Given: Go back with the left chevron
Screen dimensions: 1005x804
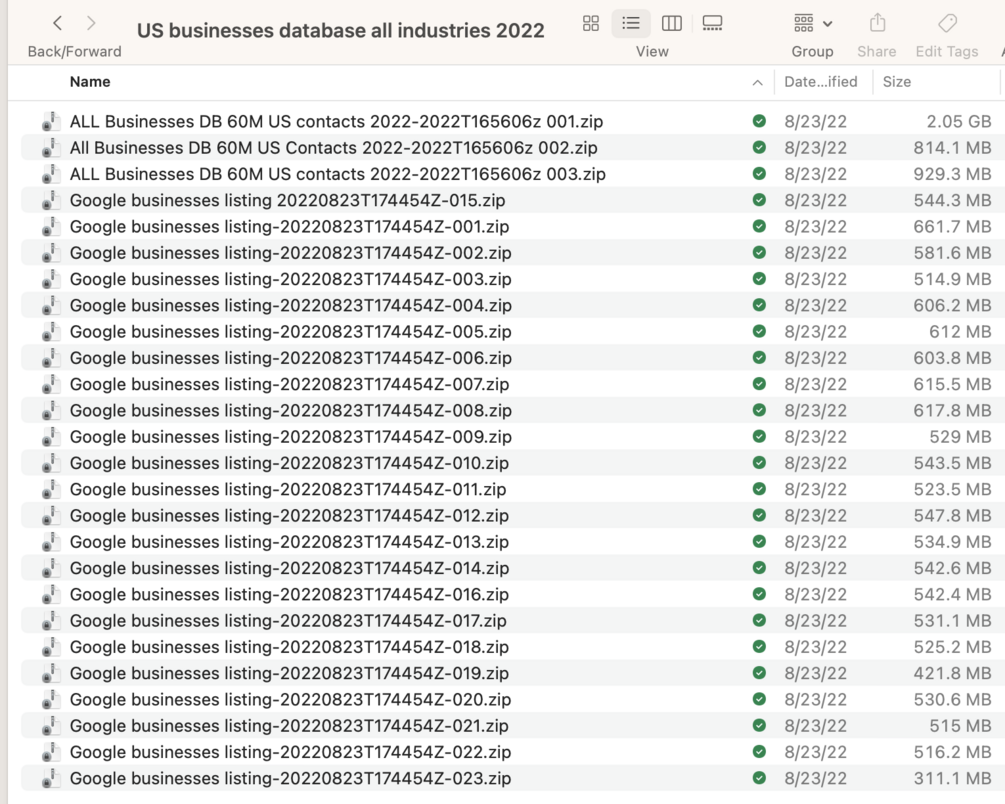Looking at the screenshot, I should coord(58,24).
